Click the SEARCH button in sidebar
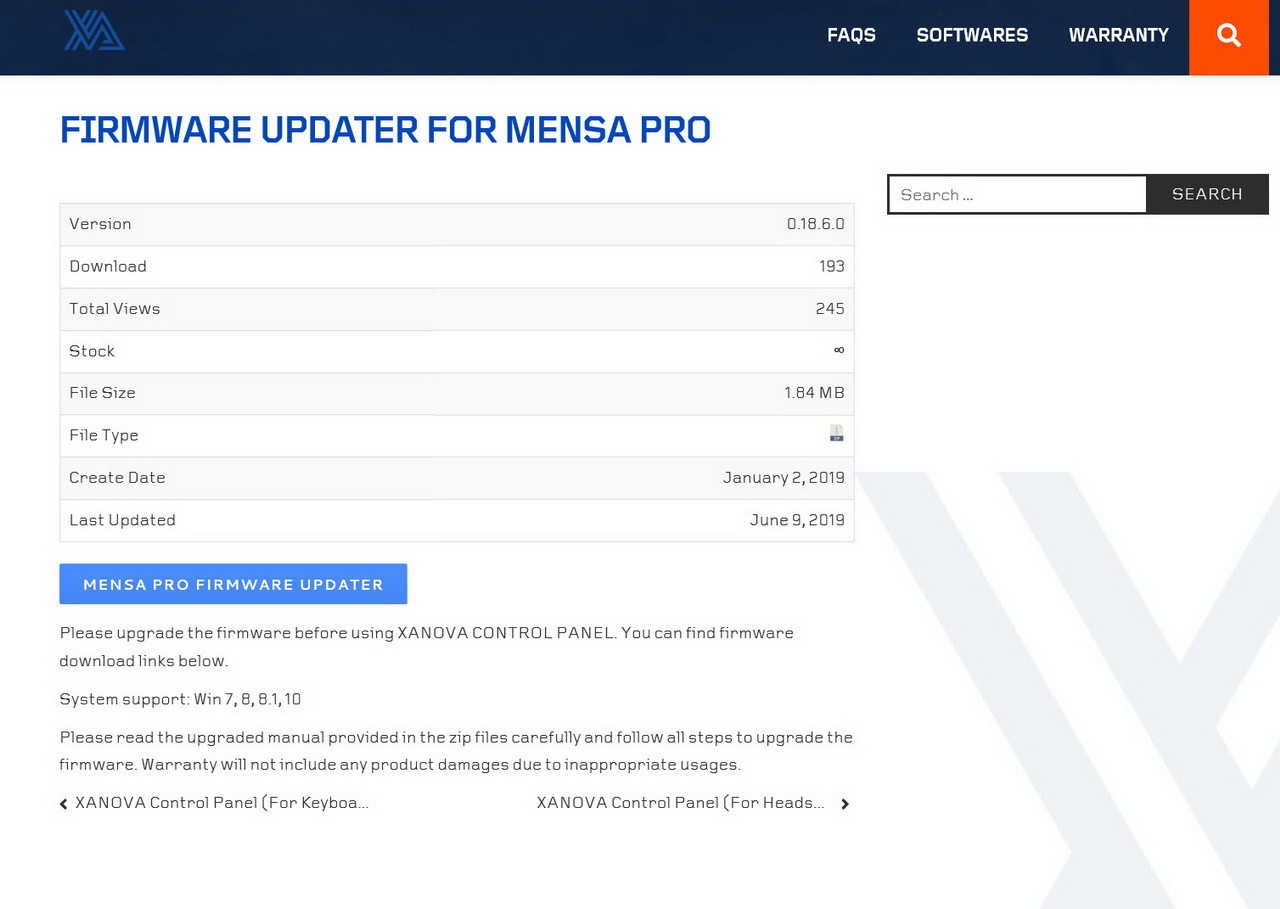Screen dimensions: 1280x909 pyautogui.click(x=1207, y=194)
